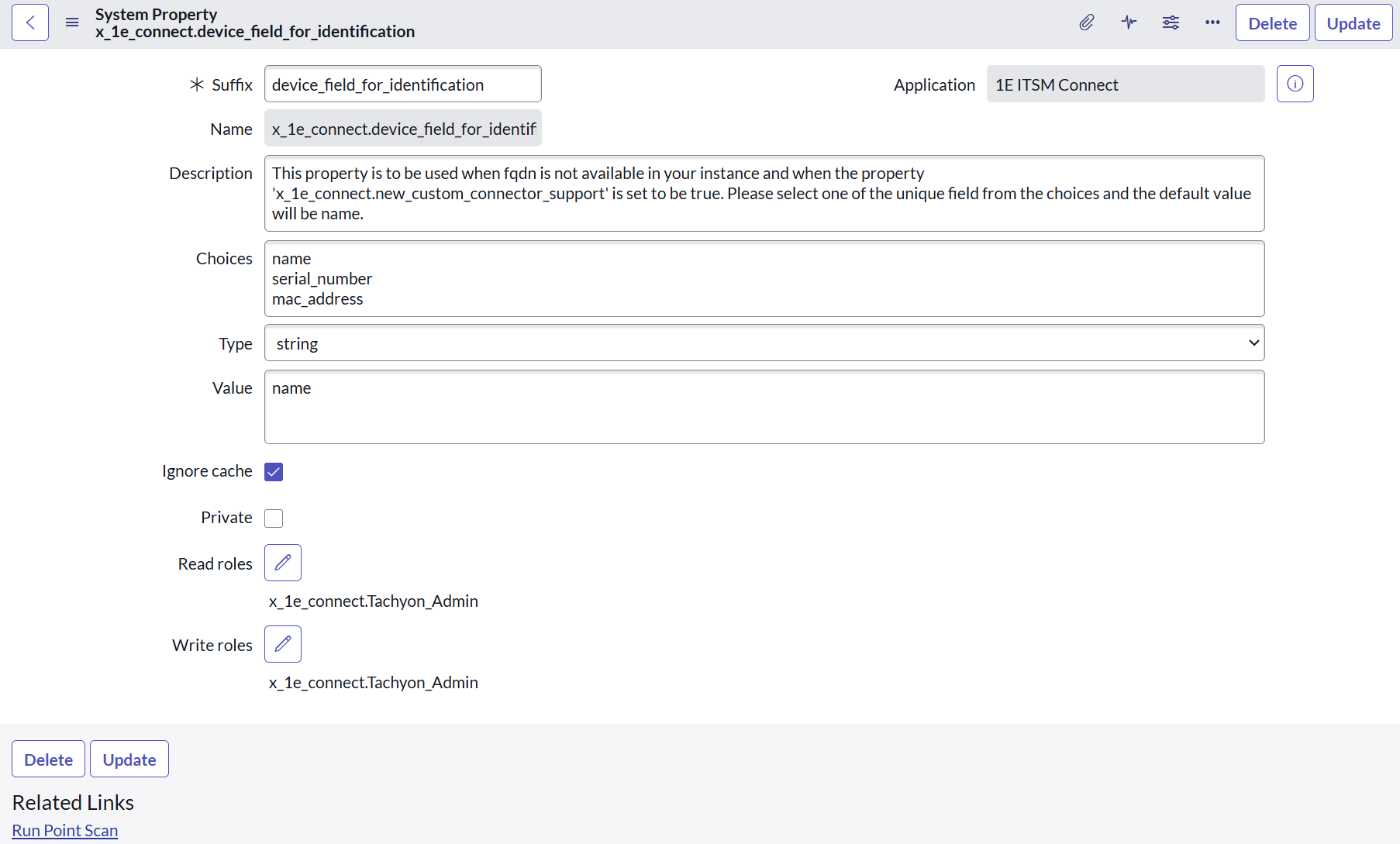Click the bottom Delete button
Image resolution: width=1400 pixels, height=844 pixels.
pyautogui.click(x=48, y=760)
